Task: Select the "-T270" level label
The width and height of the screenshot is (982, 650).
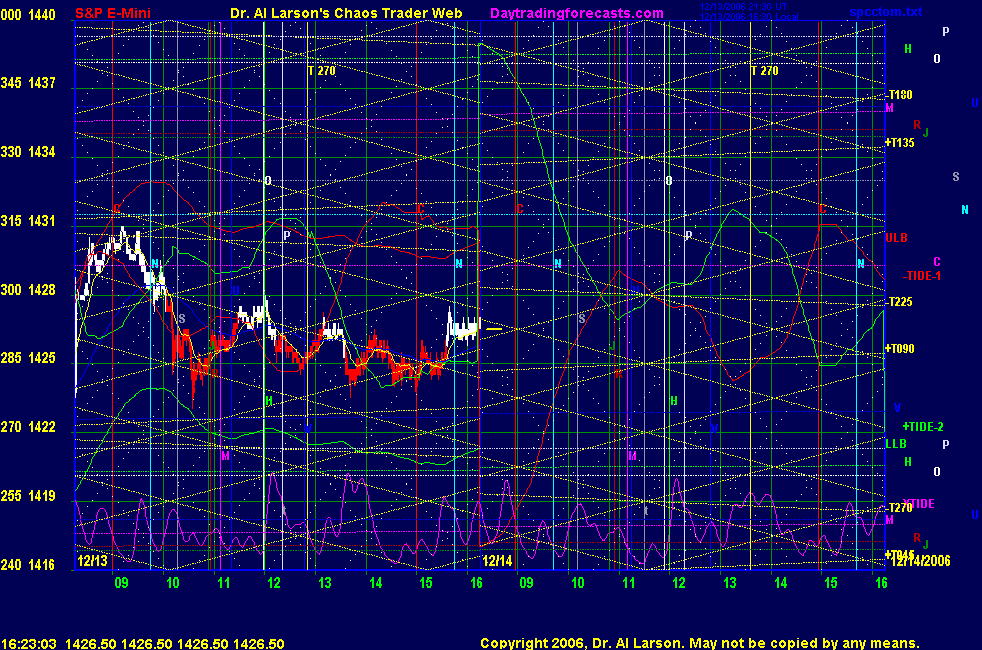Action: click(899, 508)
